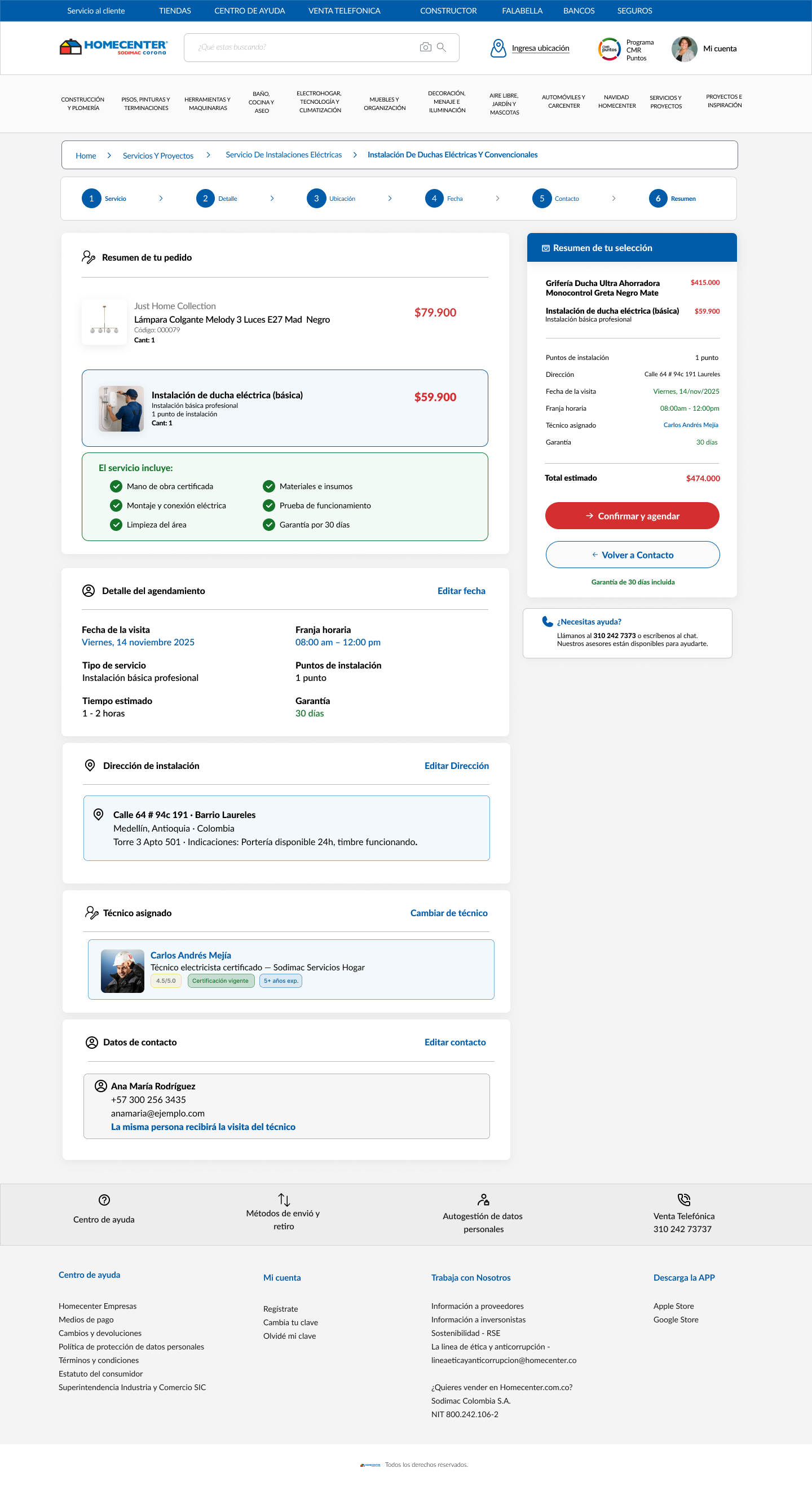Screen dimensions: 812x1486
Task: Click the Home breadcrumb link
Action: (x=86, y=156)
